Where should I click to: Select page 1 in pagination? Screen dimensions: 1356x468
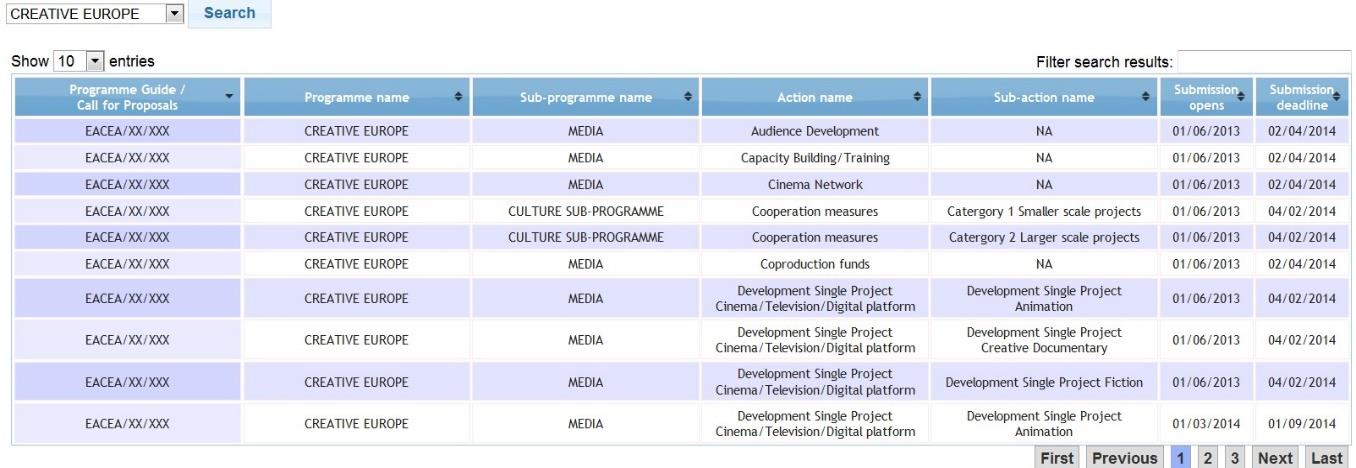pyautogui.click(x=1183, y=457)
